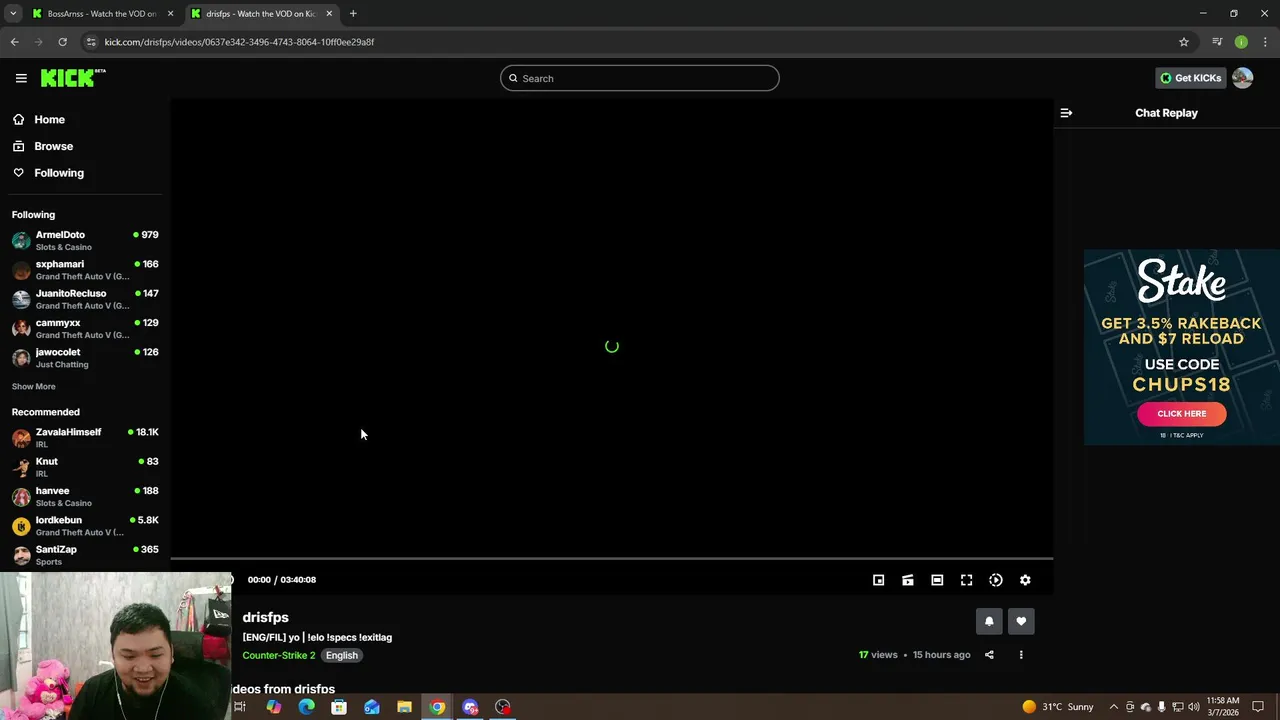1280x720 pixels.
Task: Toggle notifications bell for drisfps
Action: 989,621
